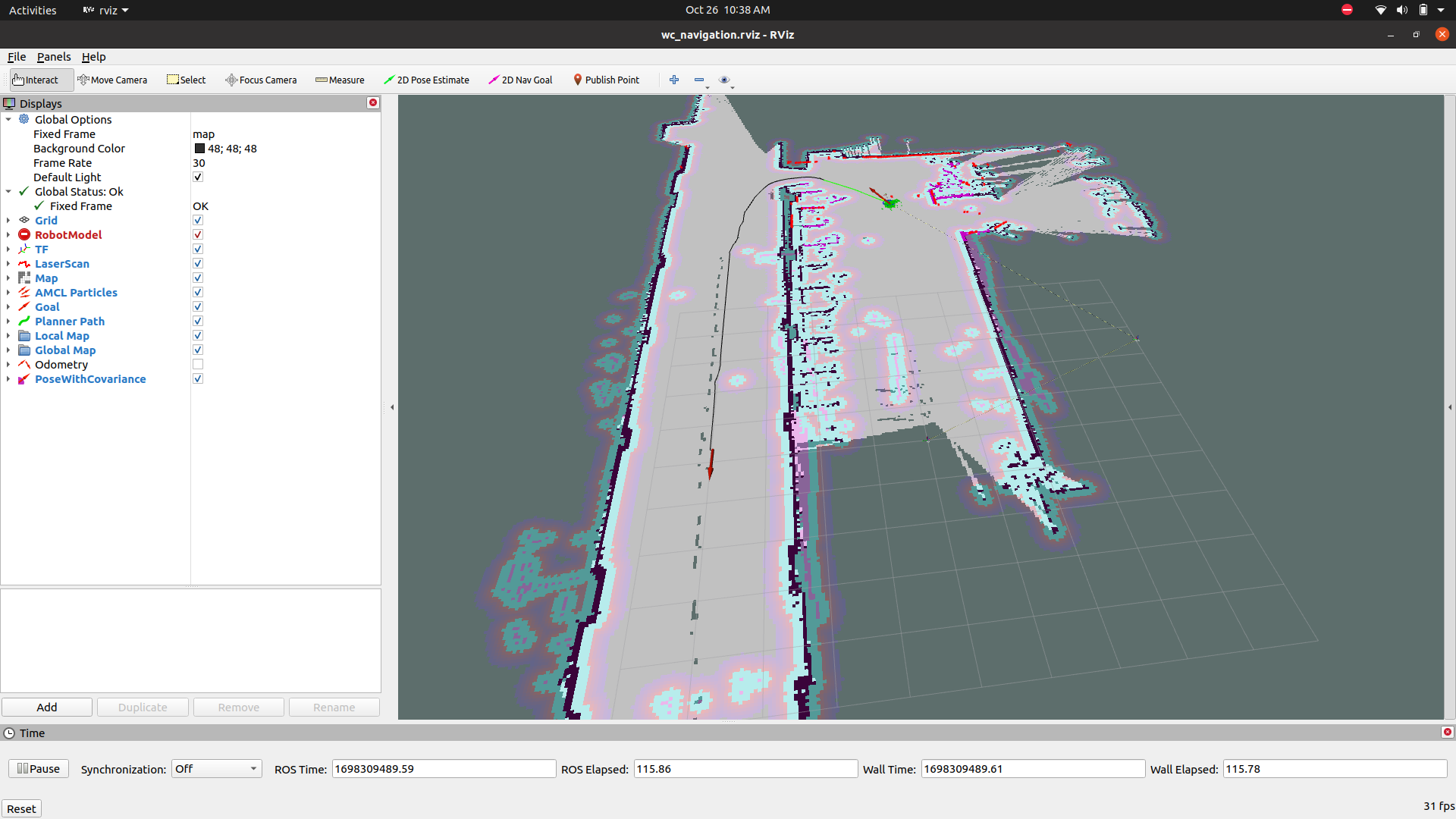Image resolution: width=1456 pixels, height=819 pixels.
Task: Disable the Grid display checkbox
Action: 198,220
